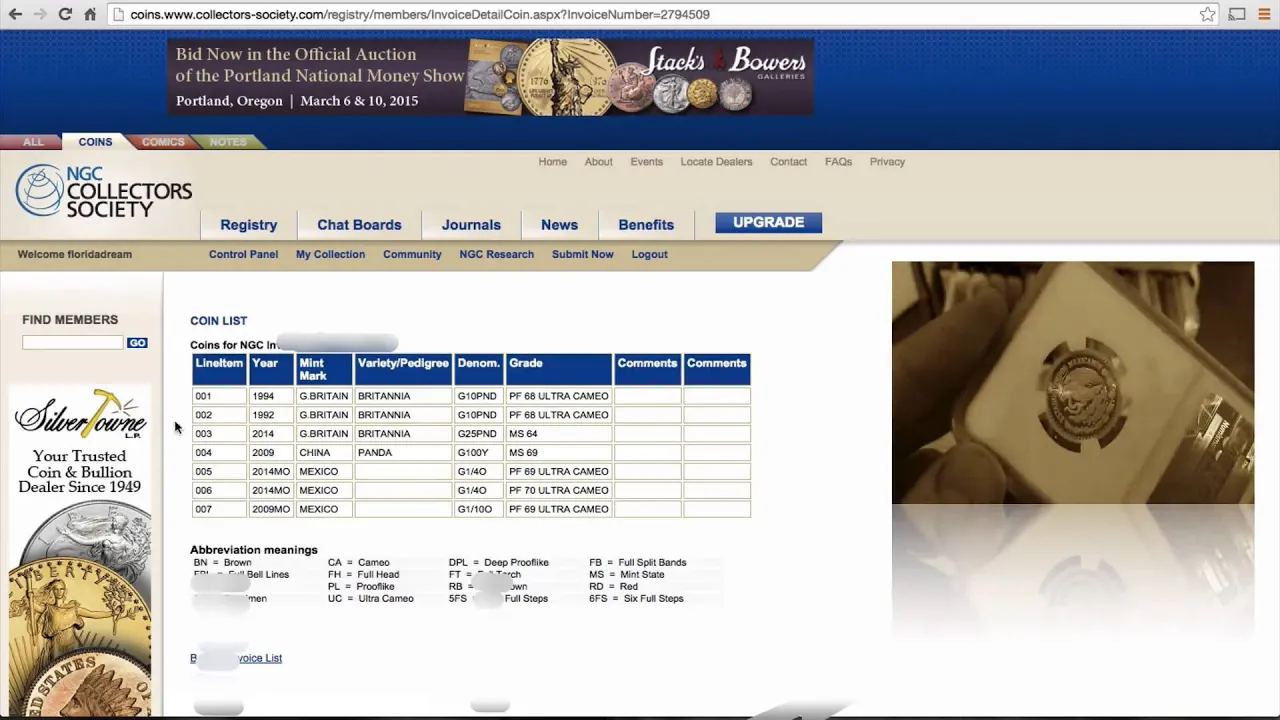Click the invoice list link below abbreviations
This screenshot has height=720, width=1280.
[236, 658]
